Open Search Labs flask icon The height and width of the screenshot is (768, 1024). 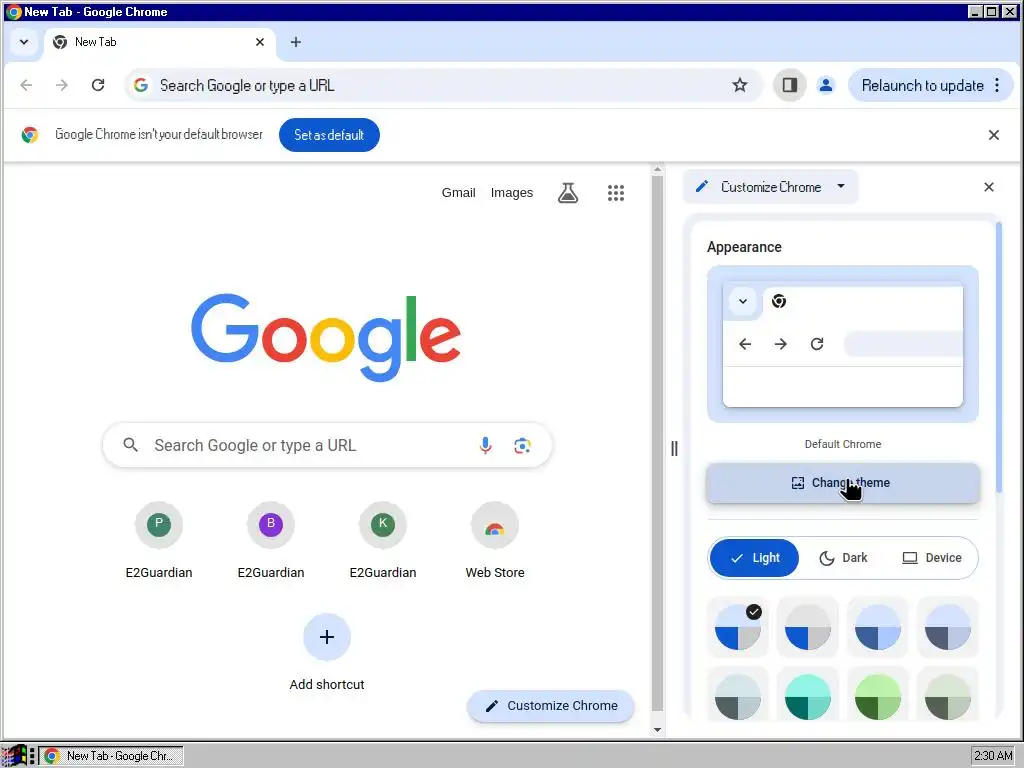[x=568, y=193]
